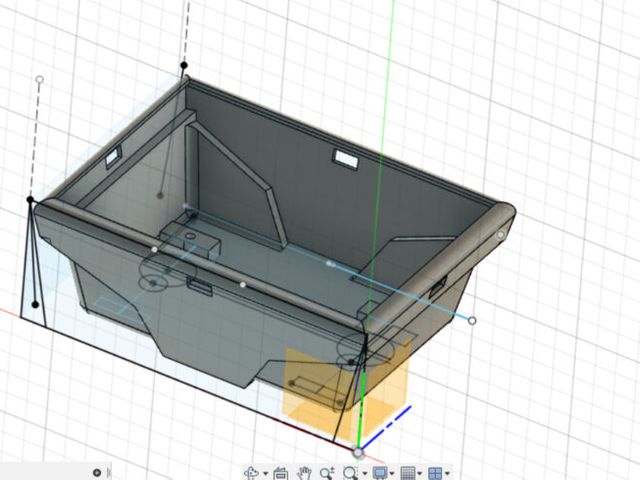Open the Grid and Snaps dropdown arrow

pos(420,473)
